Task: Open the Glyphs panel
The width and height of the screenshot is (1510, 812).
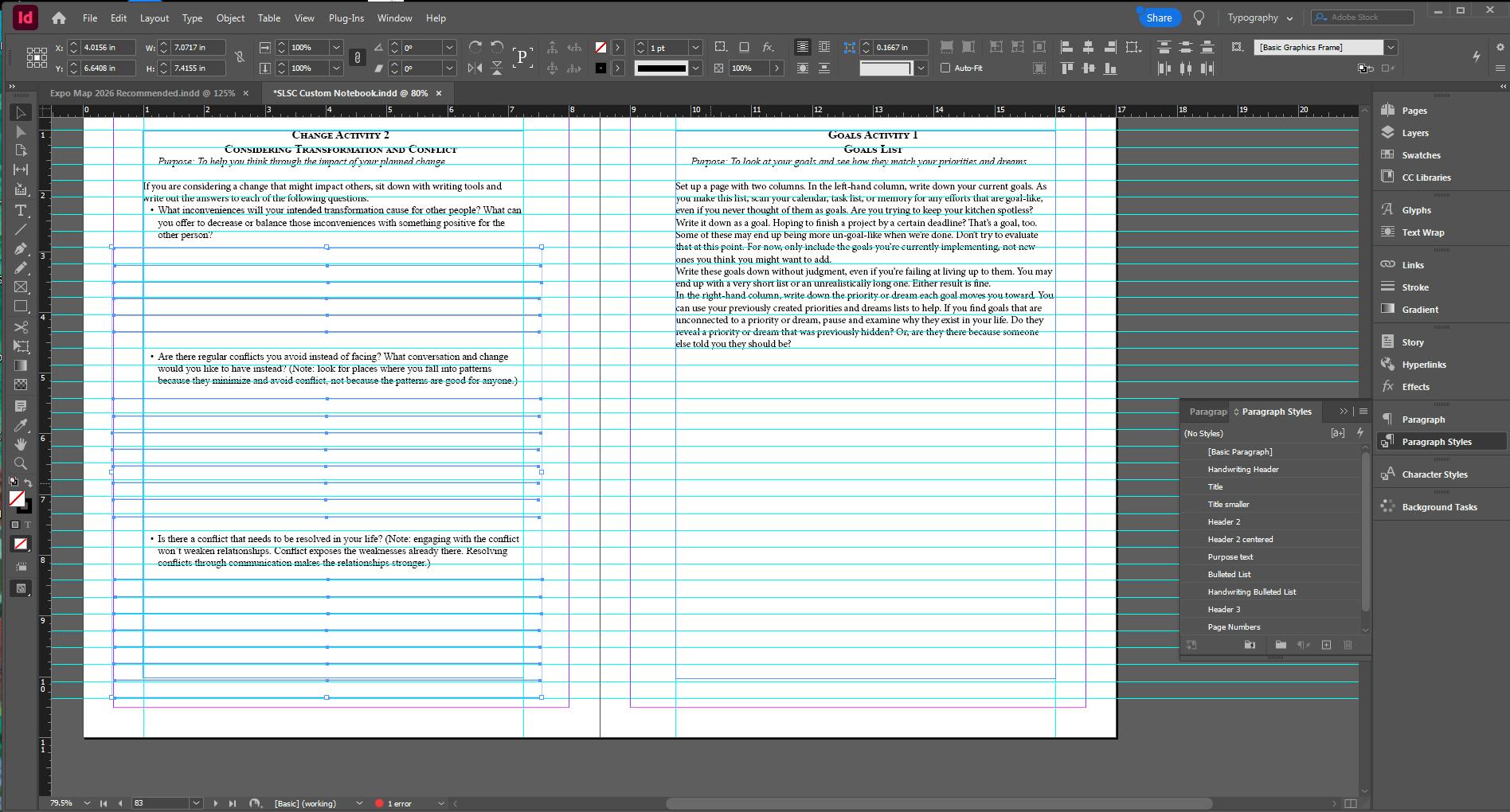Action: pos(1416,210)
